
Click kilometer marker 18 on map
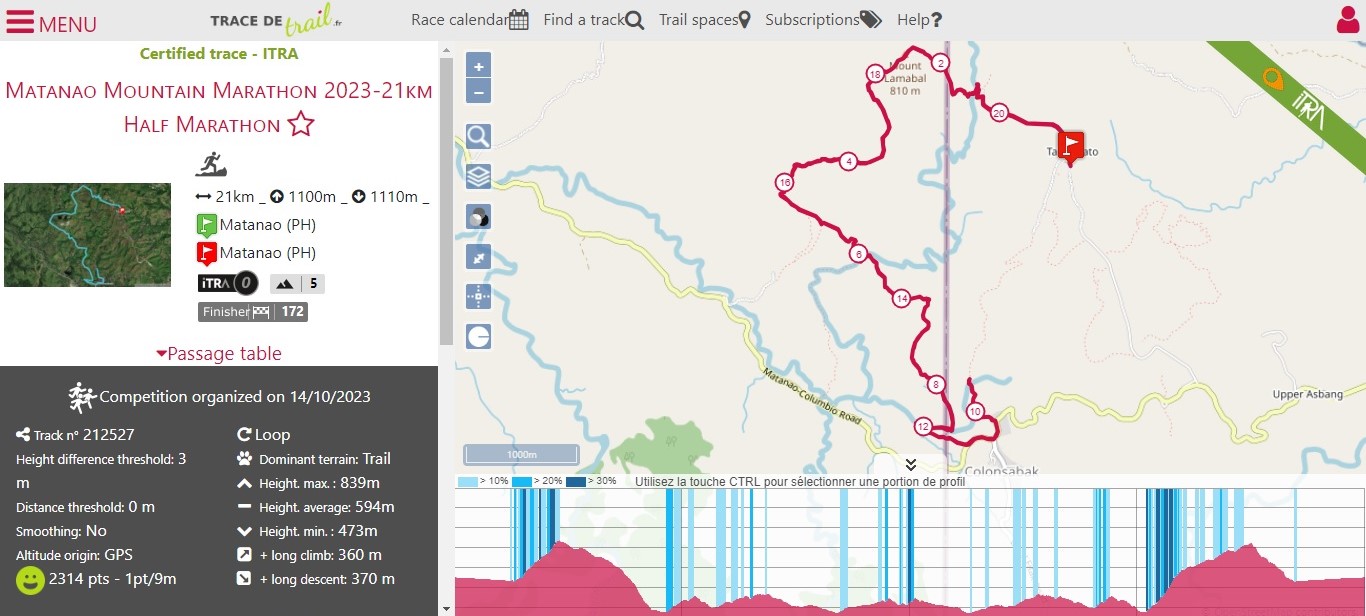[875, 74]
